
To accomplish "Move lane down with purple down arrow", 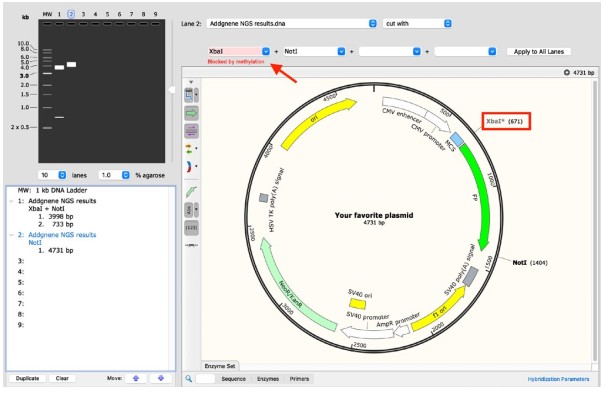I will tap(161, 378).
